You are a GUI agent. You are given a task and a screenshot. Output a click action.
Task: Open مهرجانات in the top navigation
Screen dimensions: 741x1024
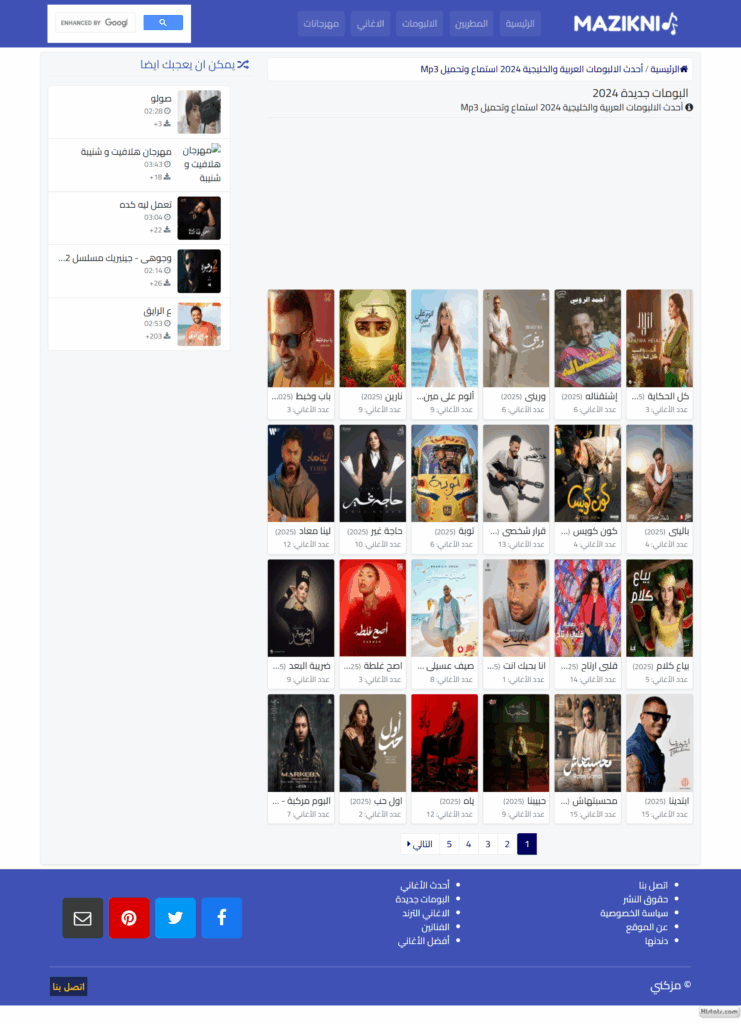[x=321, y=24]
